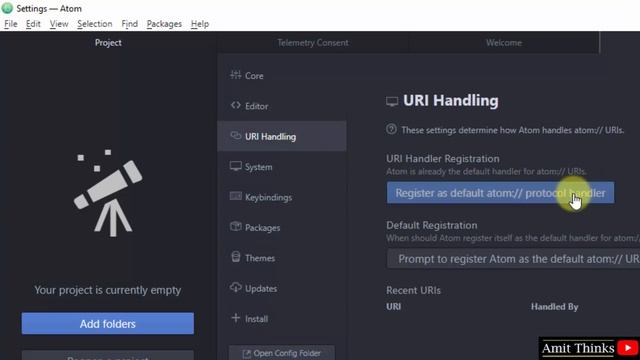Click the Editor code brackets icon
Viewport: 640px width, 360px height.
point(236,105)
